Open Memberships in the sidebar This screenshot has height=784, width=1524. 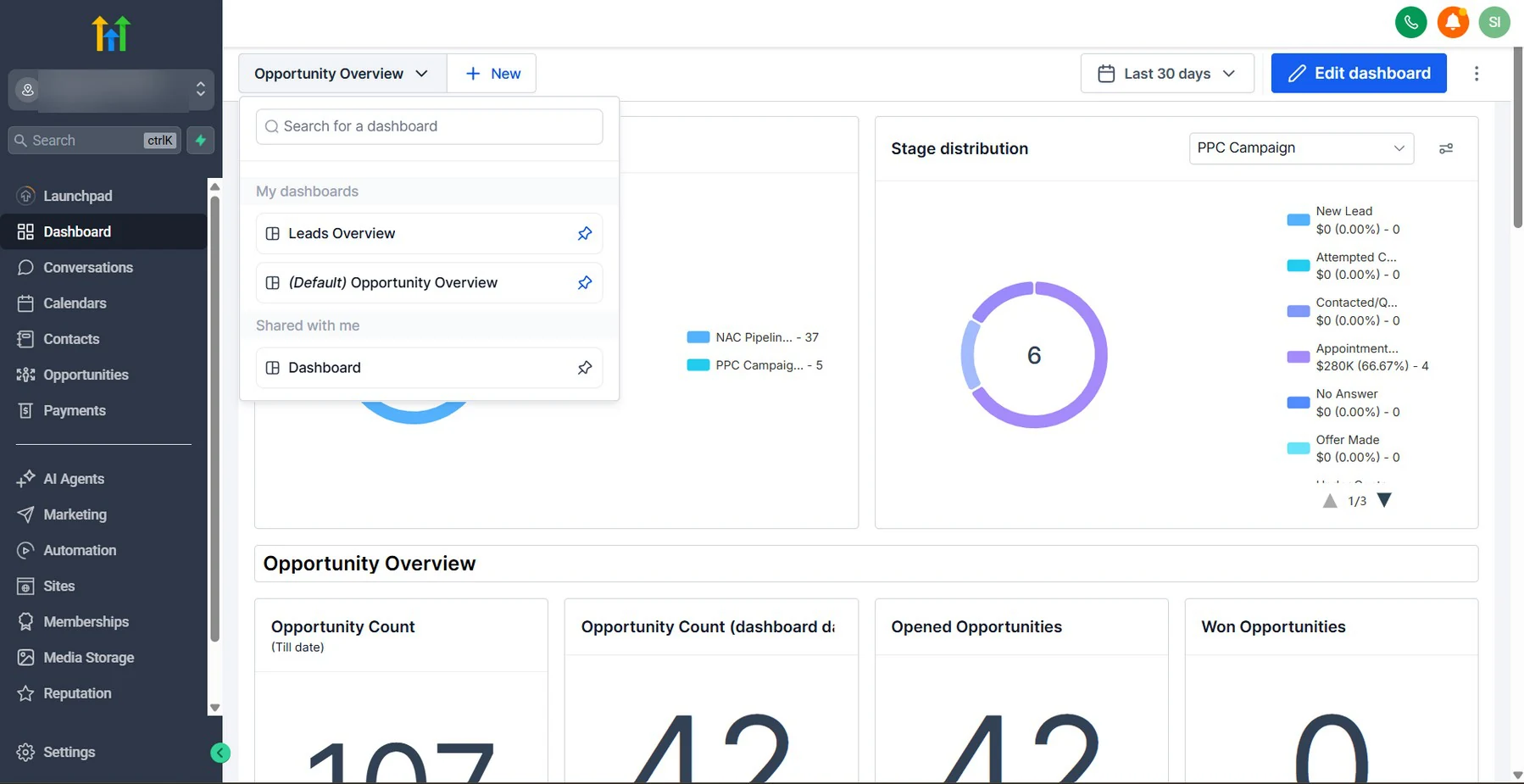click(x=103, y=621)
